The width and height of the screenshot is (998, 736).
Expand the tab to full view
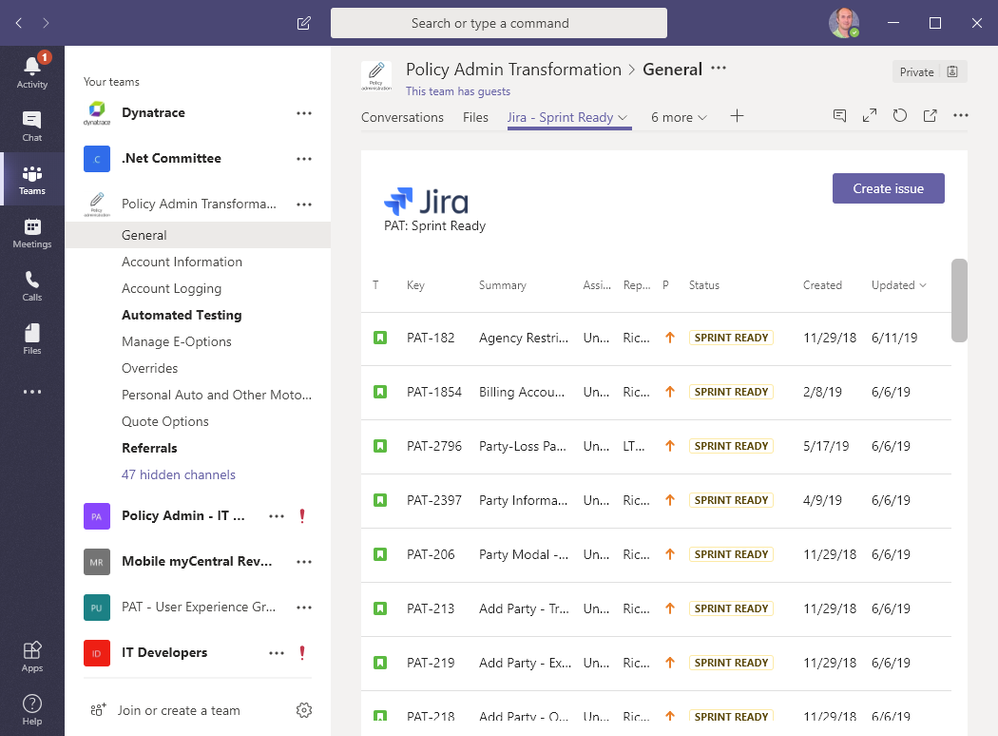(x=870, y=116)
